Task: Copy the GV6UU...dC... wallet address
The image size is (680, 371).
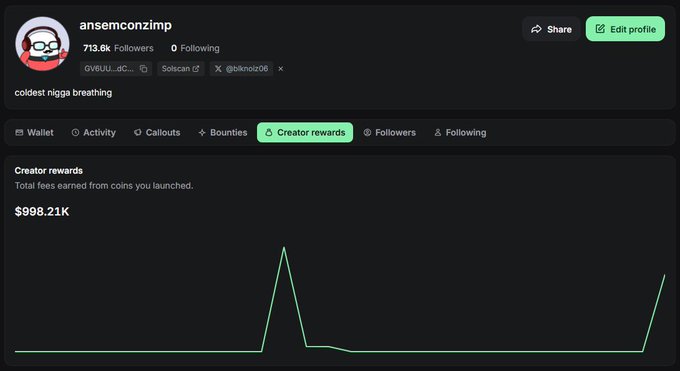Action: pyautogui.click(x=144, y=69)
